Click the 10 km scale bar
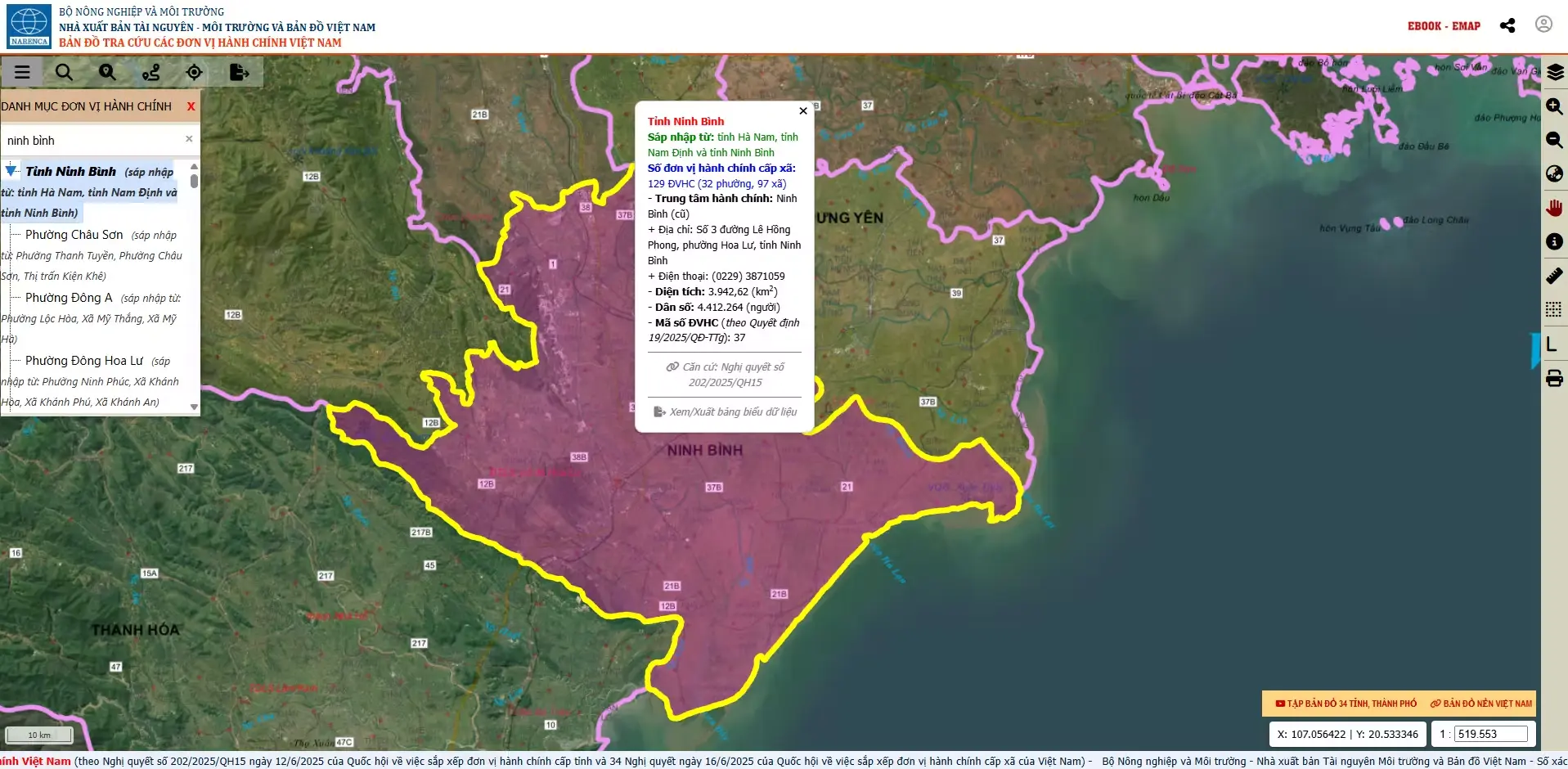Viewport: 1568px width, 769px height. (x=39, y=735)
